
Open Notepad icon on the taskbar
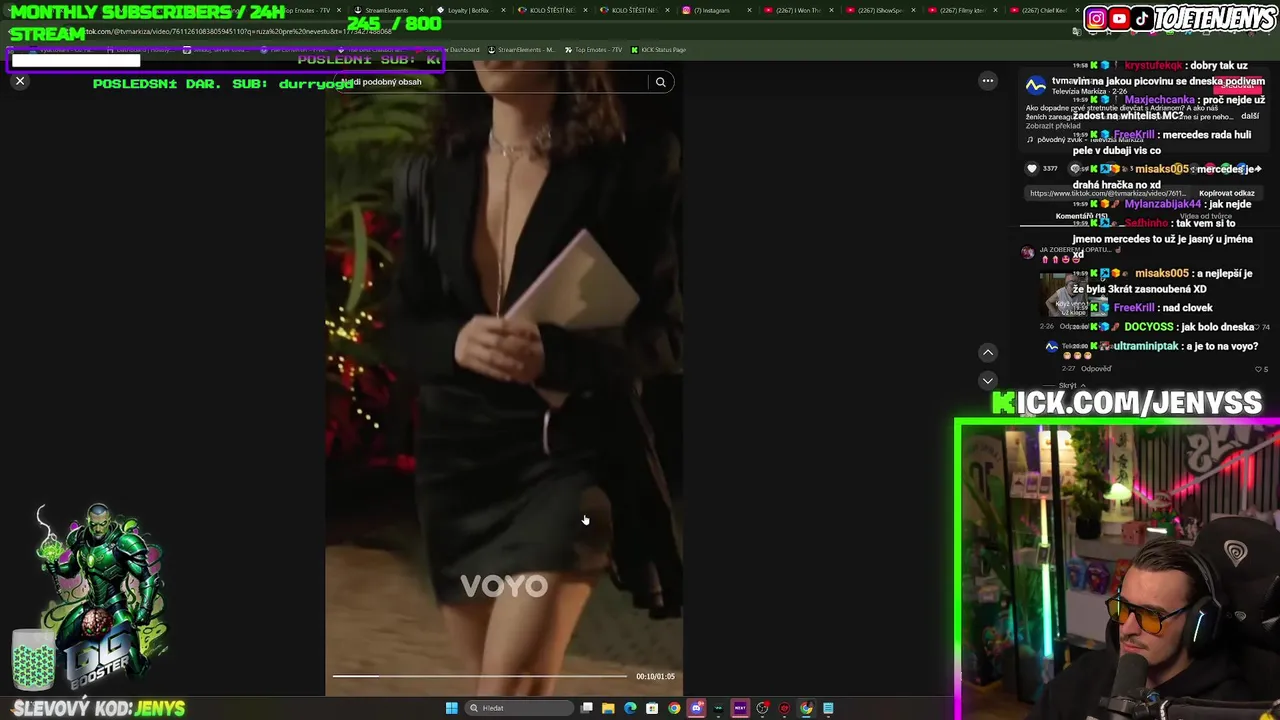[828, 708]
